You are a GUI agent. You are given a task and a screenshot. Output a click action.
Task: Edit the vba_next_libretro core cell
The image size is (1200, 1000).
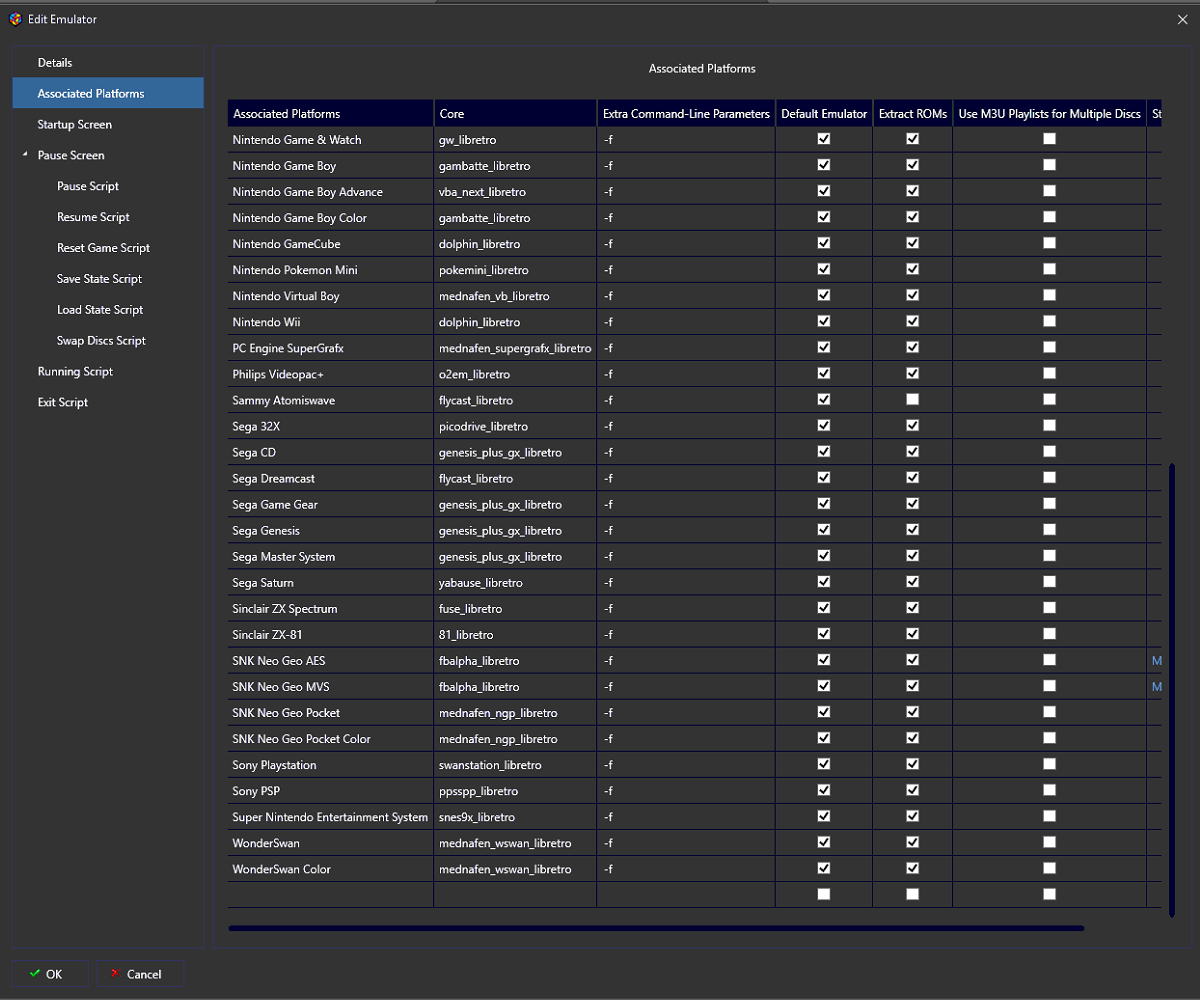tap(515, 192)
